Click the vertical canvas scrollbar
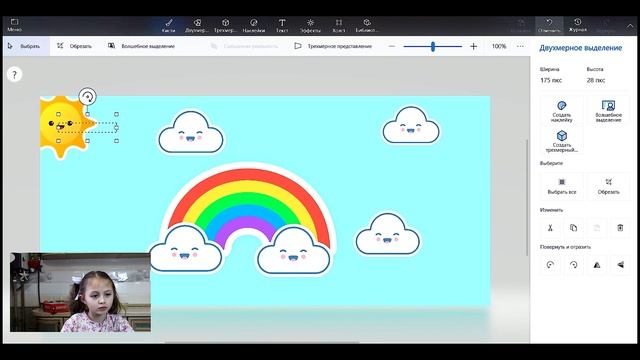640x360 pixels. tap(527, 198)
